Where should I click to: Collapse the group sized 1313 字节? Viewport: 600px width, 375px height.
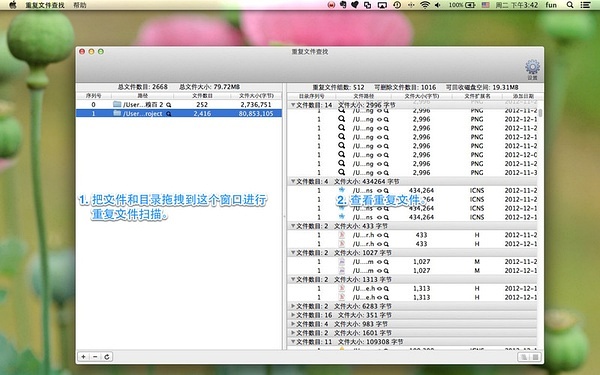293,279
